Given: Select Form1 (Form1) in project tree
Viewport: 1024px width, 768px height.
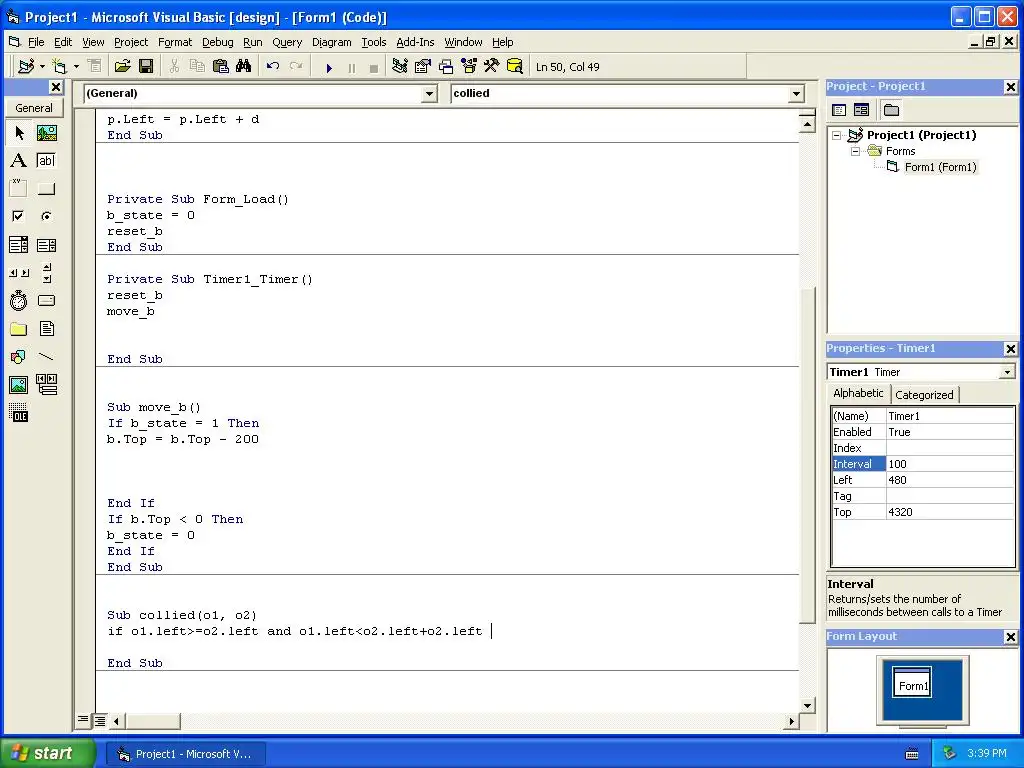Looking at the screenshot, I should (940, 167).
